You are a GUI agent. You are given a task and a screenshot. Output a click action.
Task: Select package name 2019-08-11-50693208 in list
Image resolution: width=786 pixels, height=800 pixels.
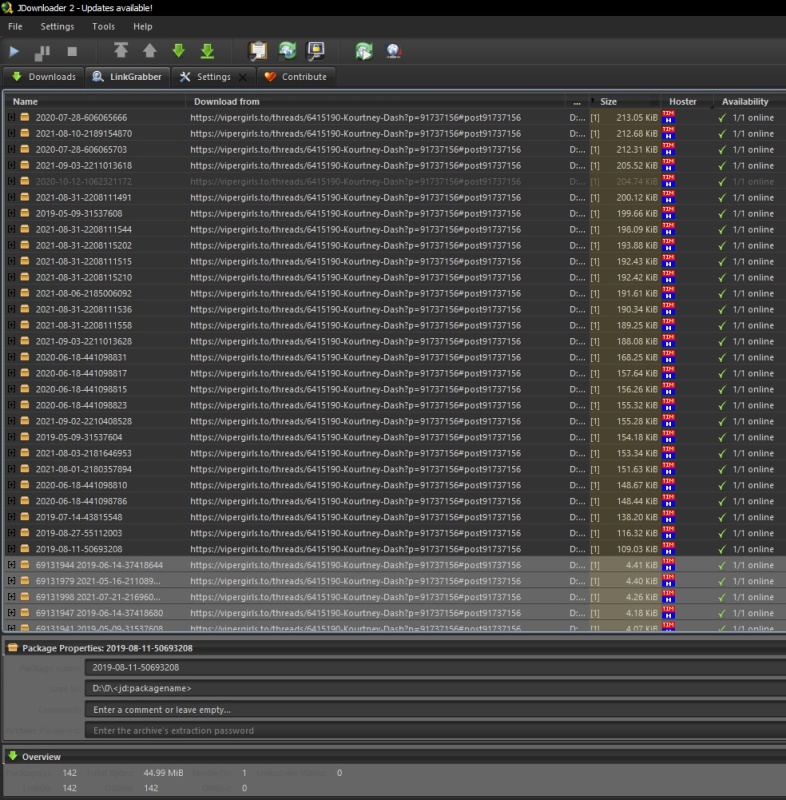click(x=79, y=549)
